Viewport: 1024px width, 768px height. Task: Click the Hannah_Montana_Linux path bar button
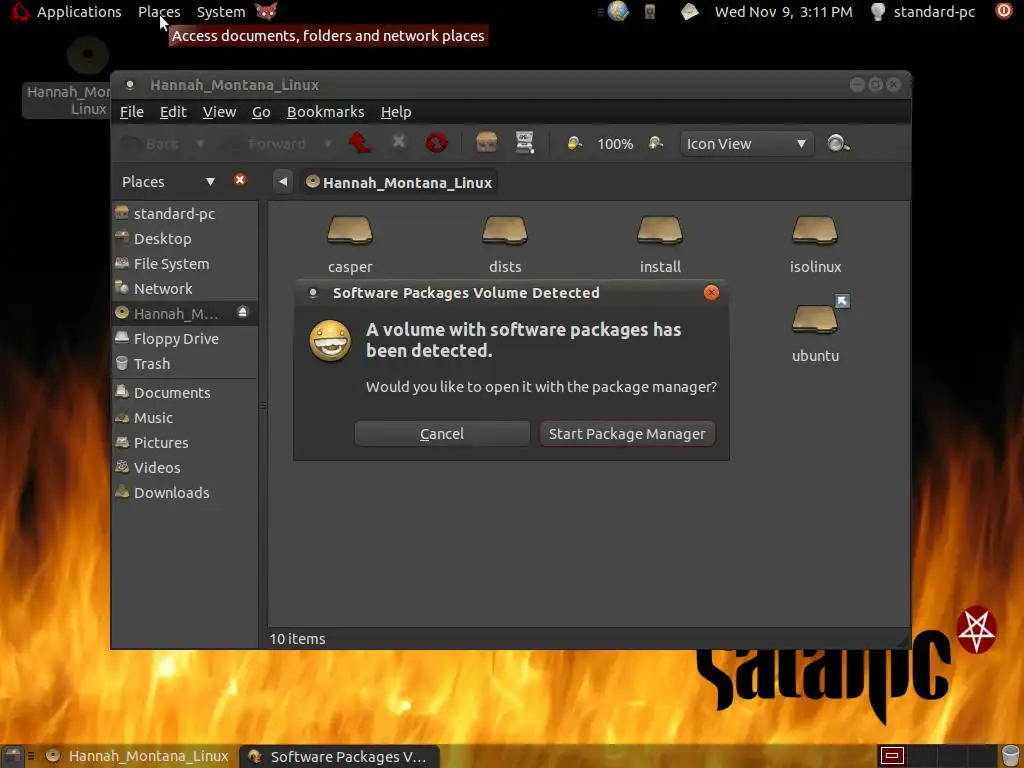tap(399, 182)
